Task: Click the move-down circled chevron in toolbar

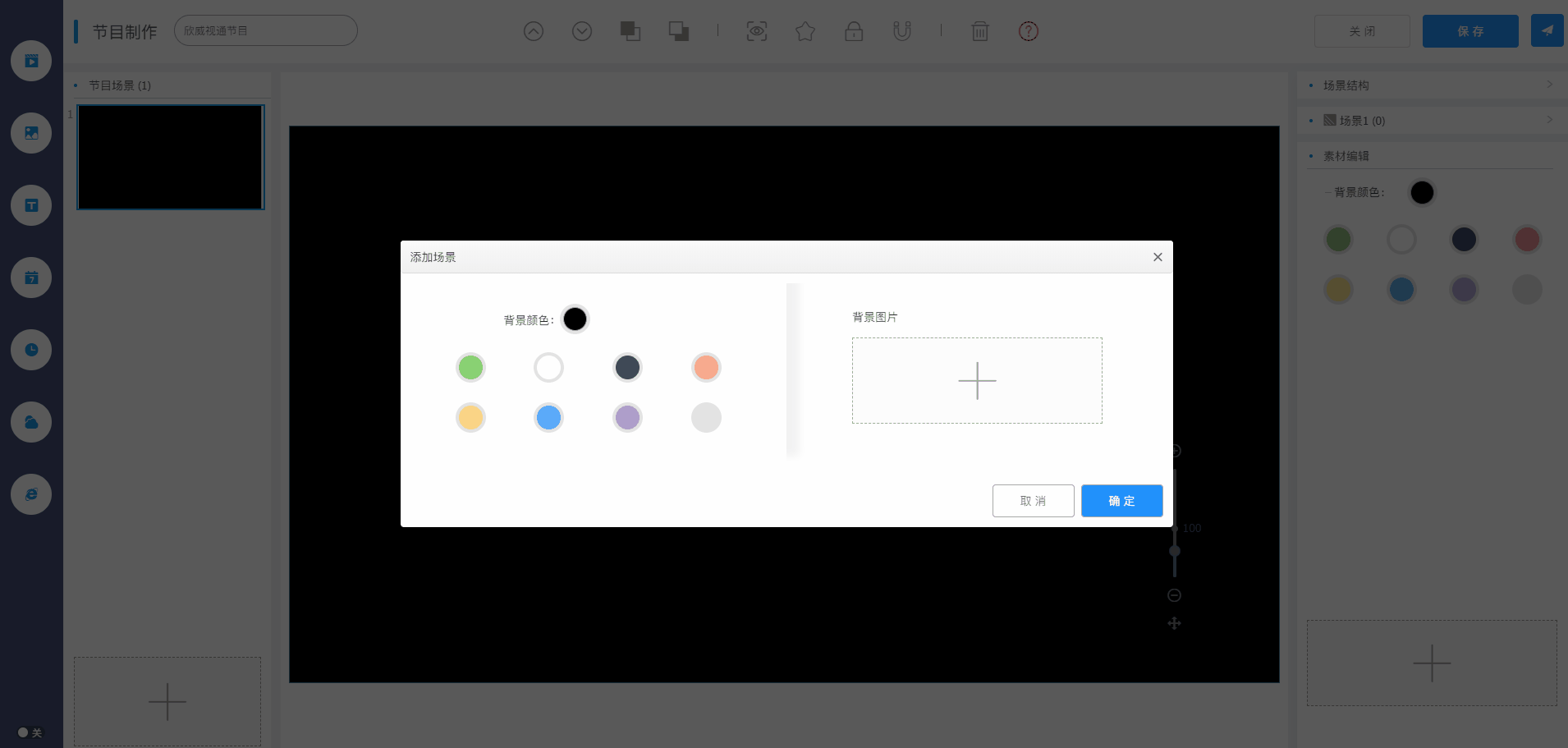Action: point(582,31)
